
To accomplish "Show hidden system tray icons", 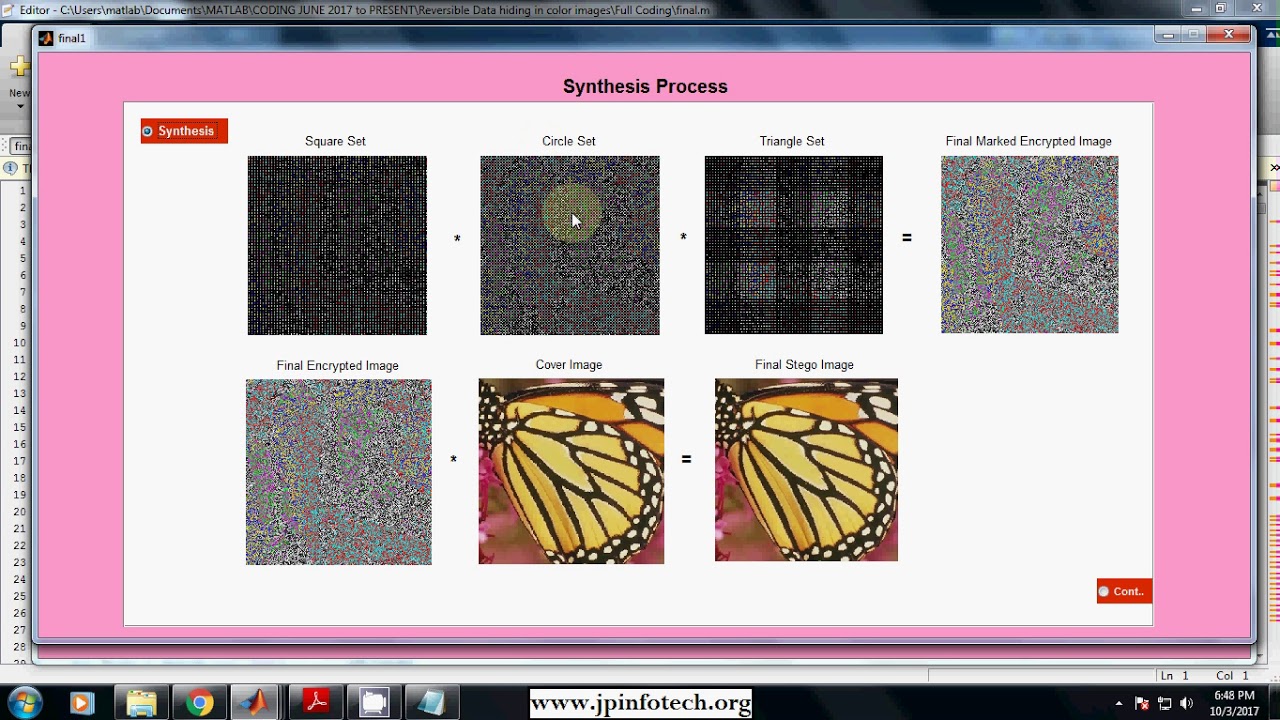I will coord(1119,704).
